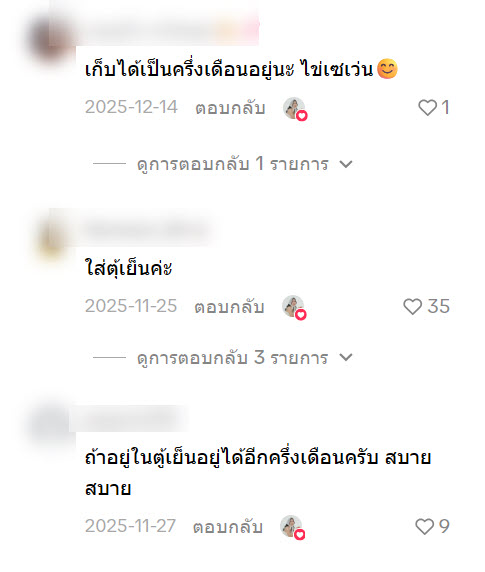Open second commenter's profile picture

pos(51,235)
